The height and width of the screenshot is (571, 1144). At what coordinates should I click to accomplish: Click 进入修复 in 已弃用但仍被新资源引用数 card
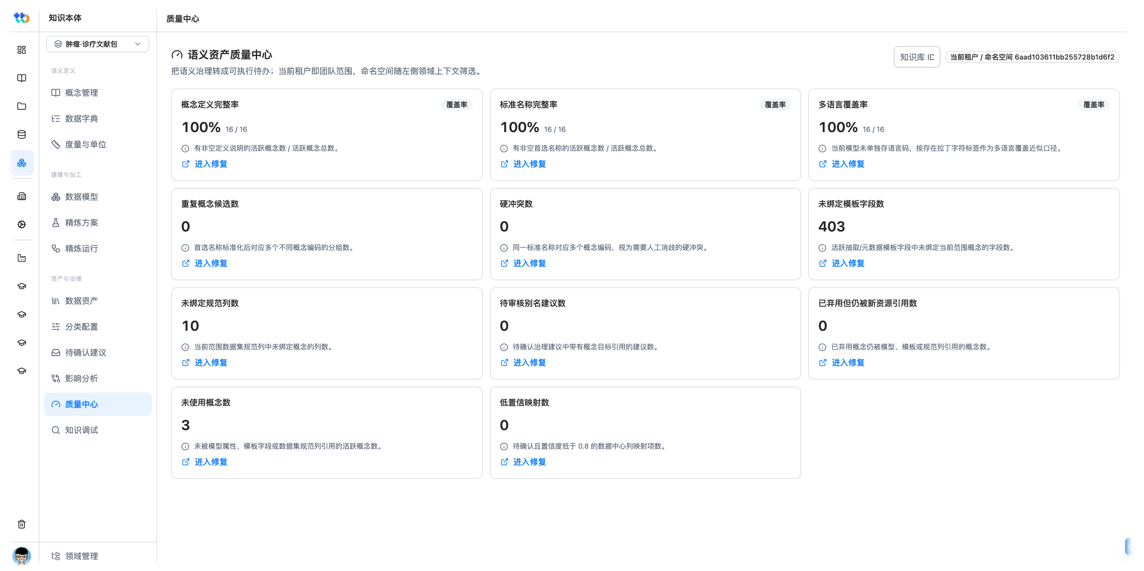[842, 362]
